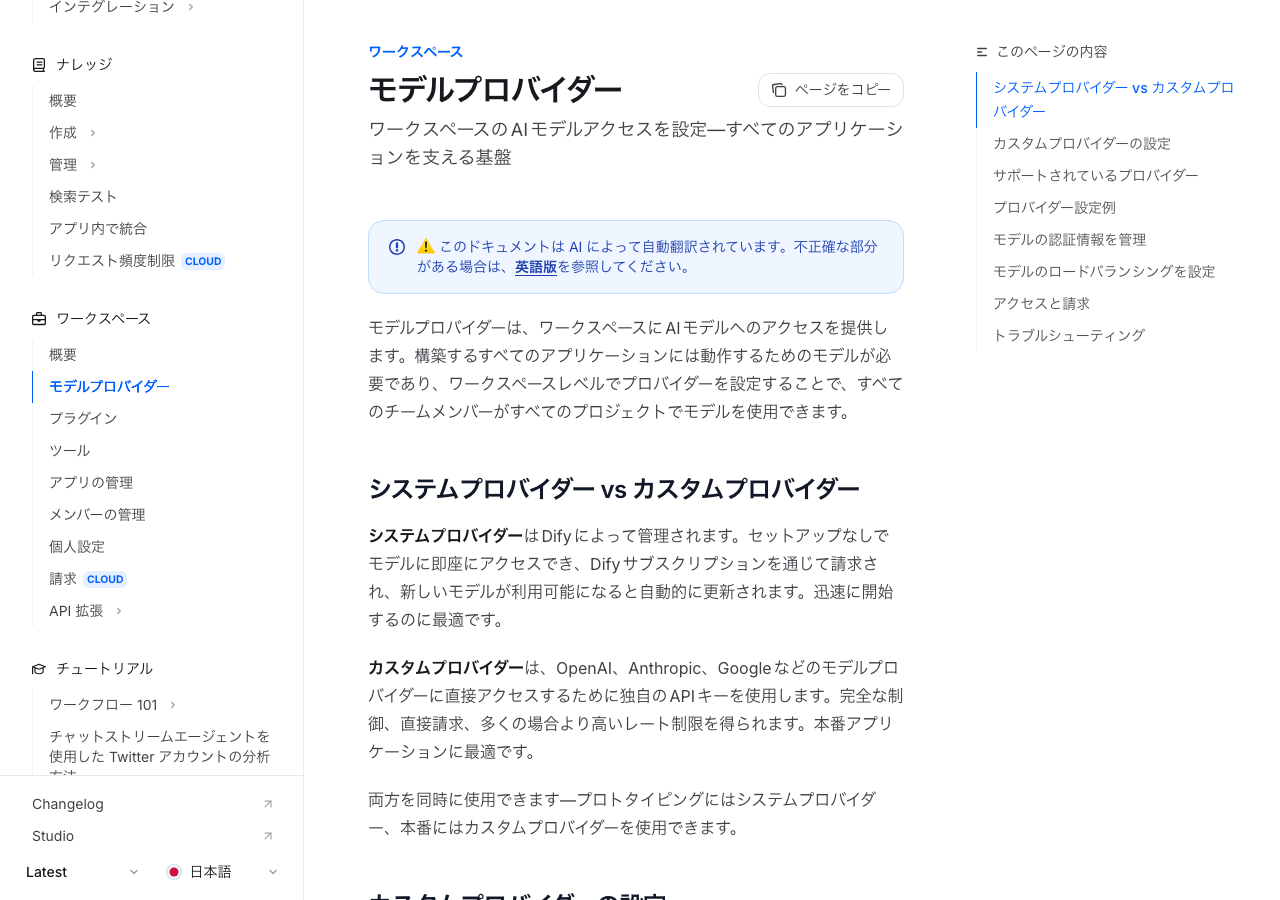Image resolution: width=1280 pixels, height=900 pixels.
Task: Expand the ワークフロー 101 tutorial chevron
Action: coord(173,705)
